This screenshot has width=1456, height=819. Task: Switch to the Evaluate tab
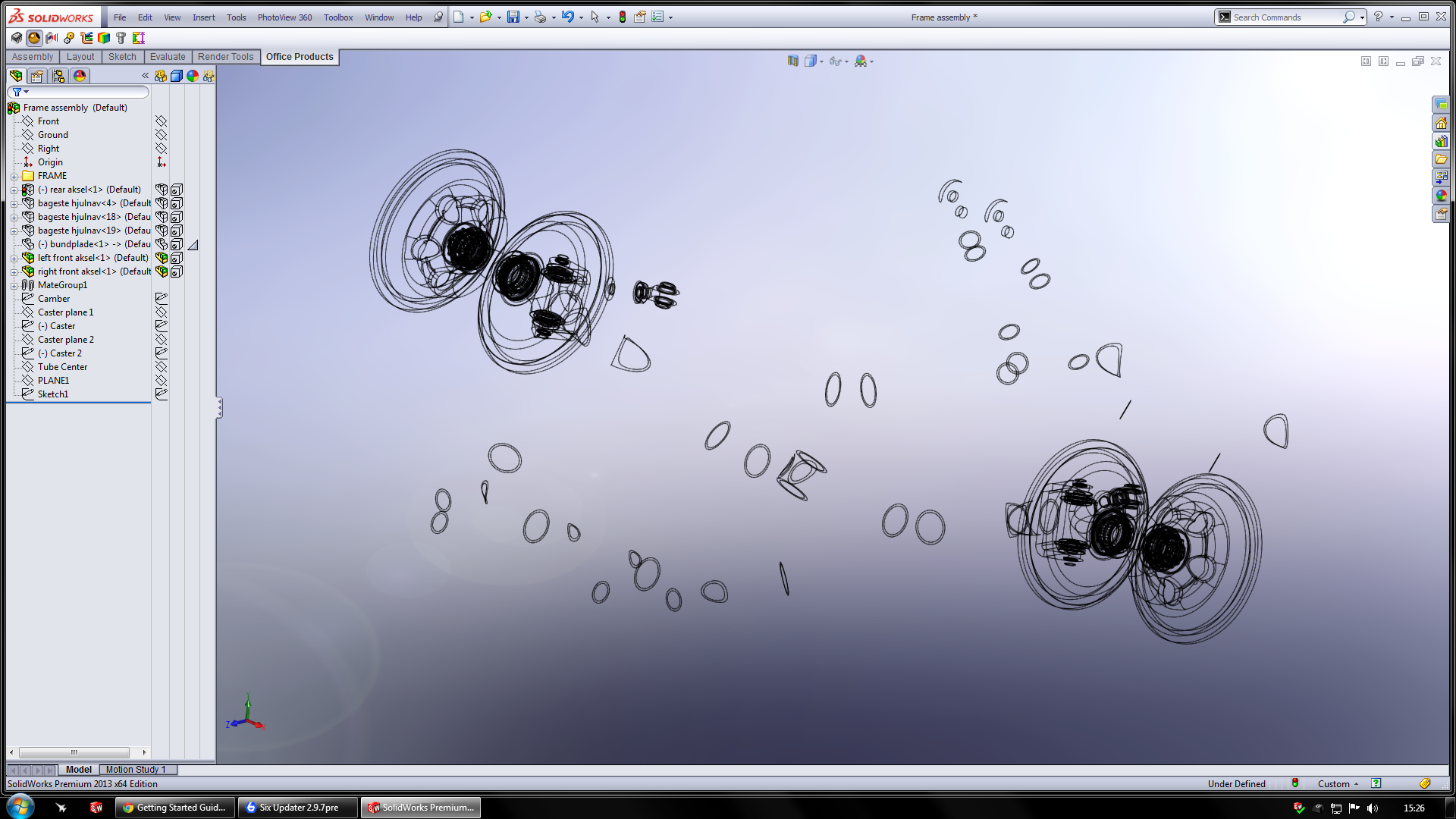pos(167,57)
